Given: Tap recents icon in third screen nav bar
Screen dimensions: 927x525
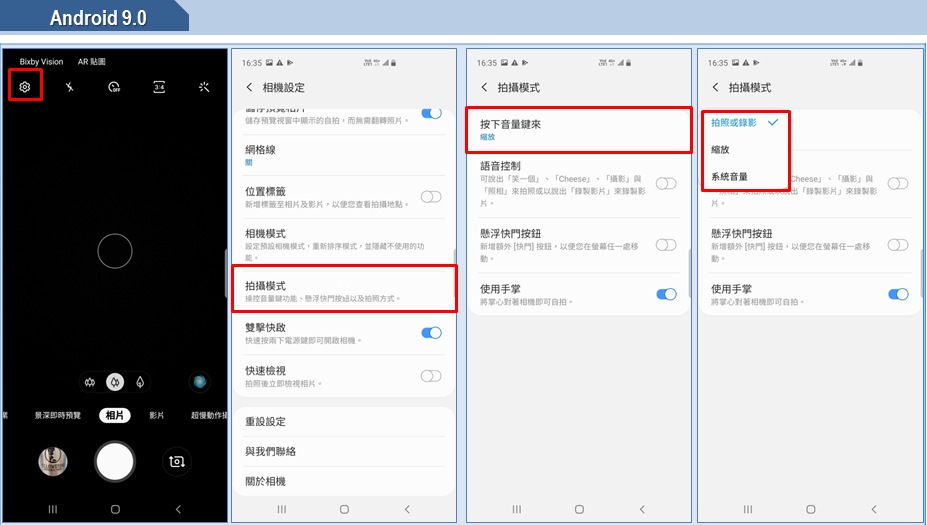Looking at the screenshot, I should pyautogui.click(x=517, y=509).
